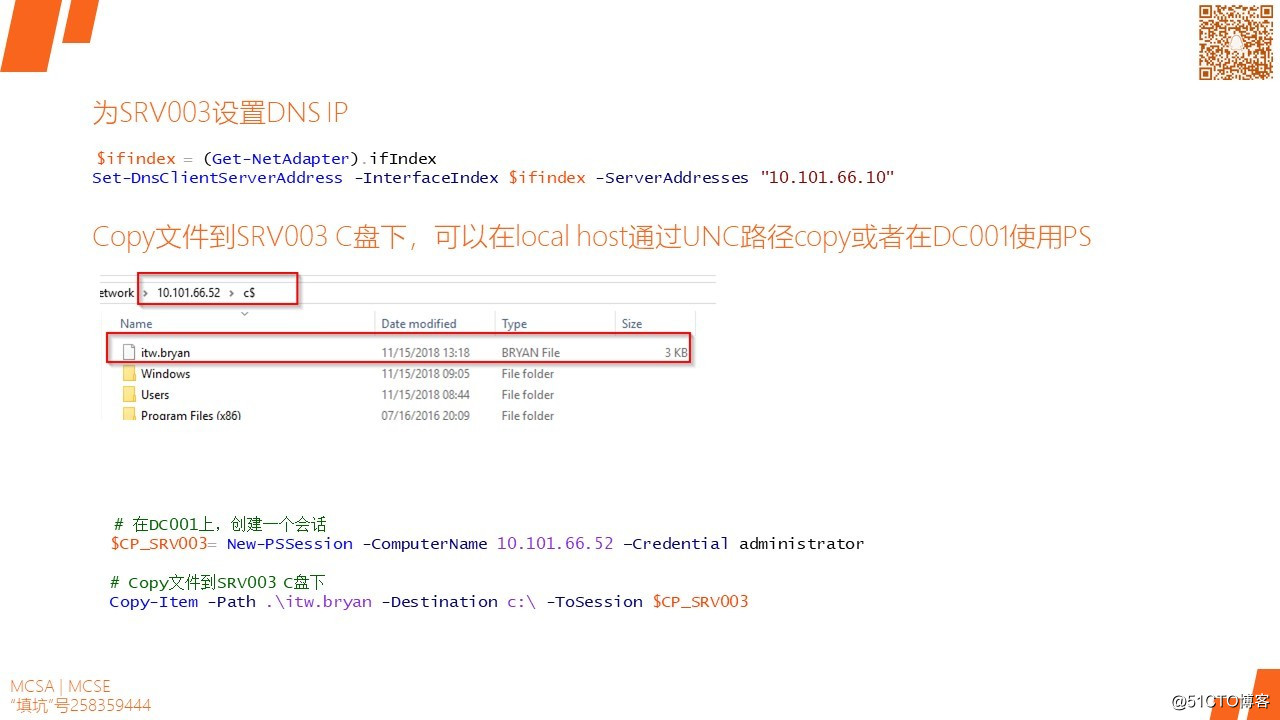The height and width of the screenshot is (720, 1280).
Task: Select the Windows folder name
Action: (165, 373)
